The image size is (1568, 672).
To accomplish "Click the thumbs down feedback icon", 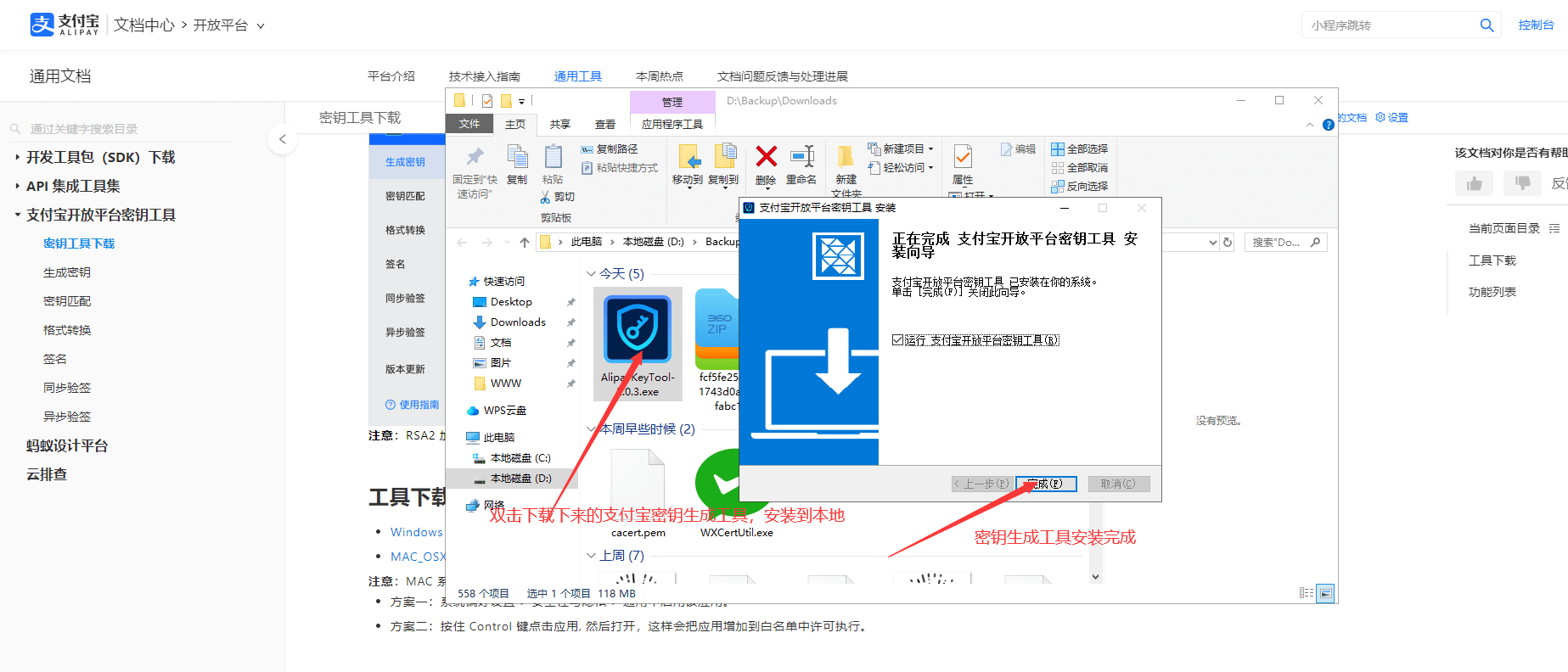I will tap(1523, 183).
